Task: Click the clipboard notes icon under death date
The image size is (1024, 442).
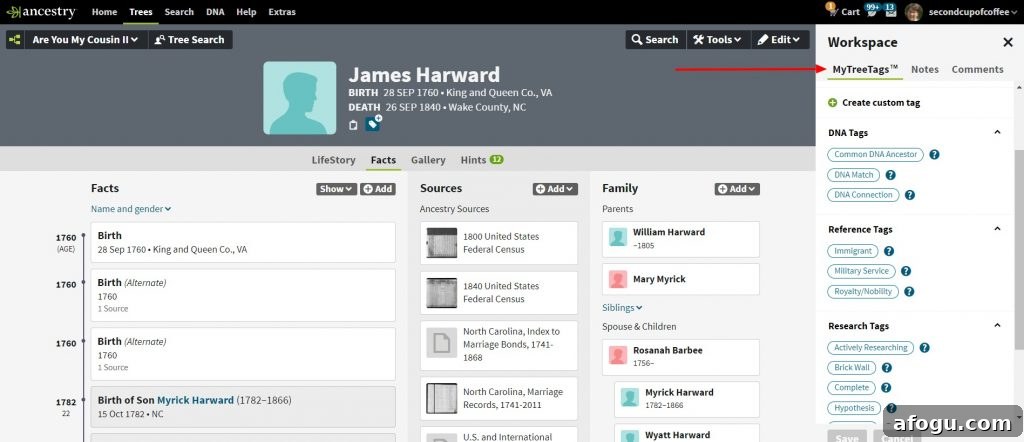Action: 353,125
